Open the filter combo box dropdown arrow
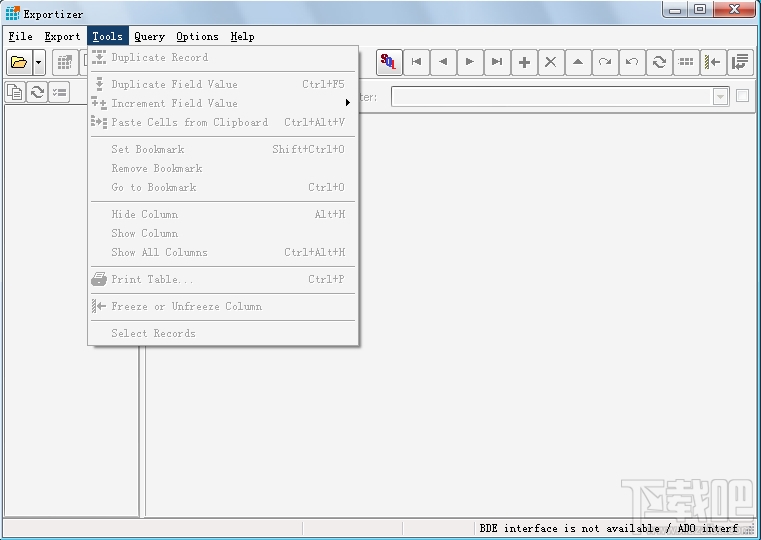The width and height of the screenshot is (761, 540). pyautogui.click(x=721, y=97)
